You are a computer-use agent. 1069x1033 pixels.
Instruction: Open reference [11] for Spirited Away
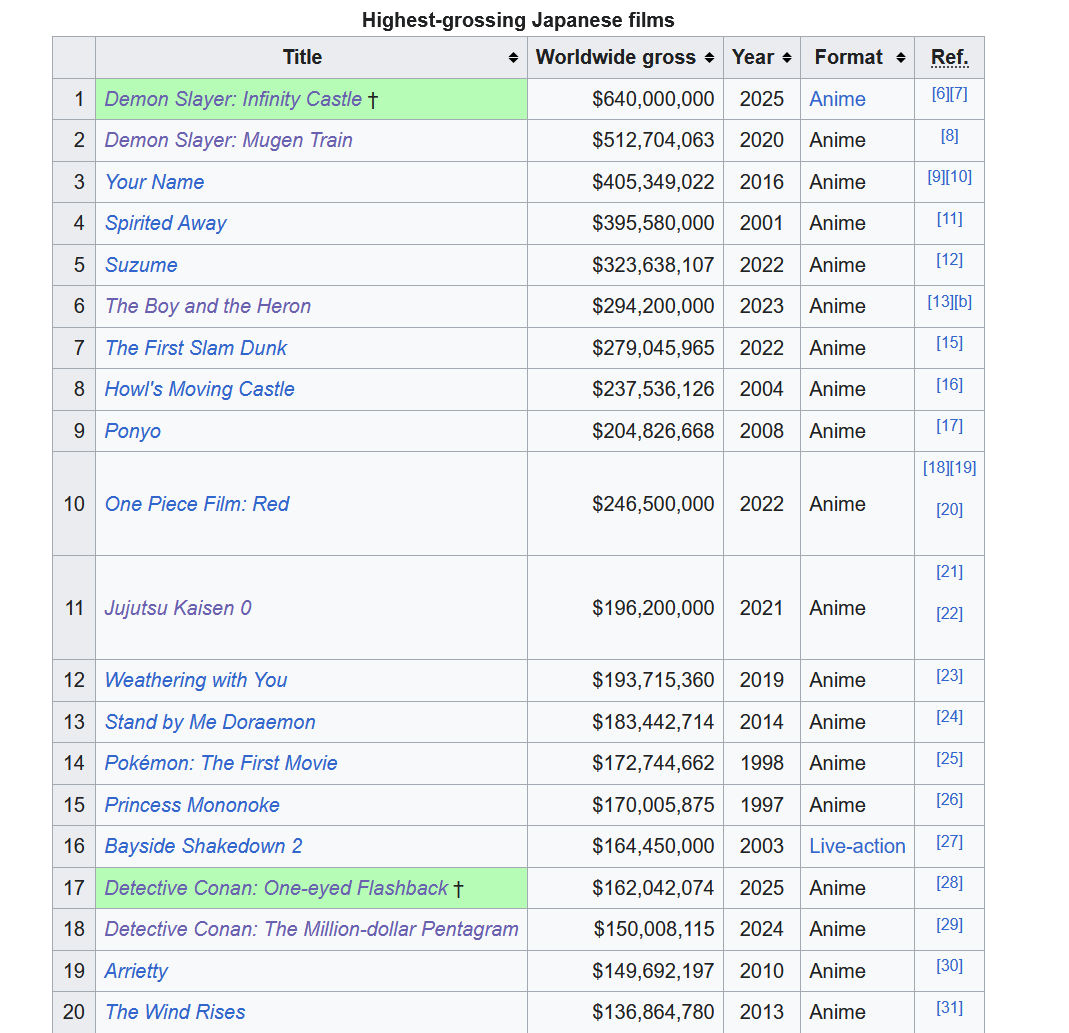950,219
